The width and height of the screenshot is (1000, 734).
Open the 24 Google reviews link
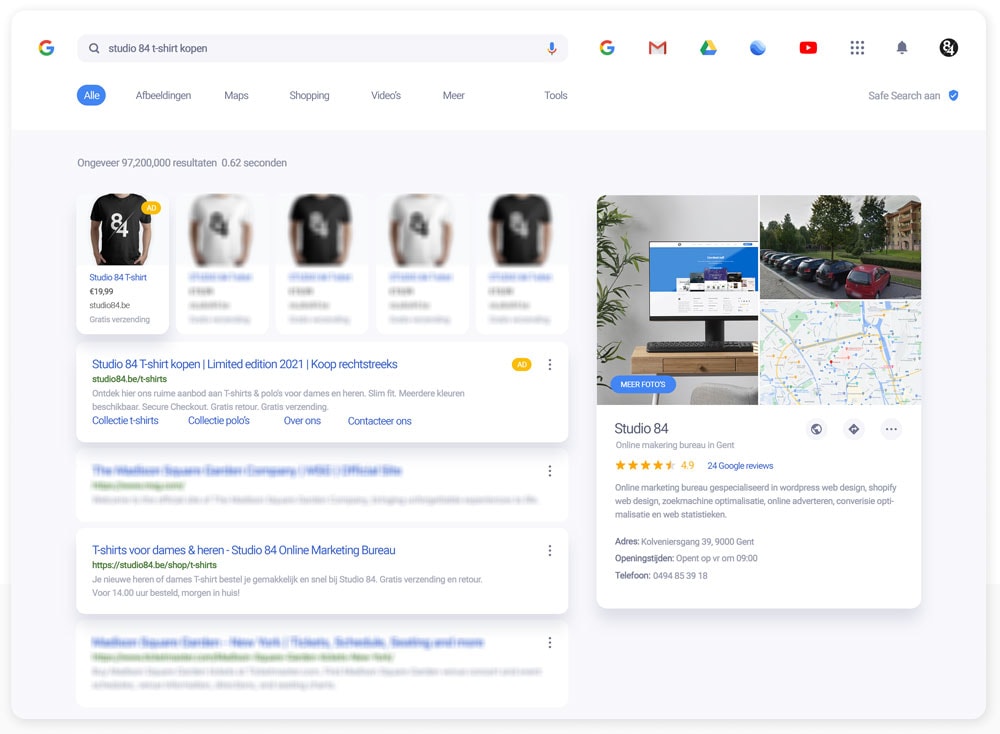click(x=740, y=466)
